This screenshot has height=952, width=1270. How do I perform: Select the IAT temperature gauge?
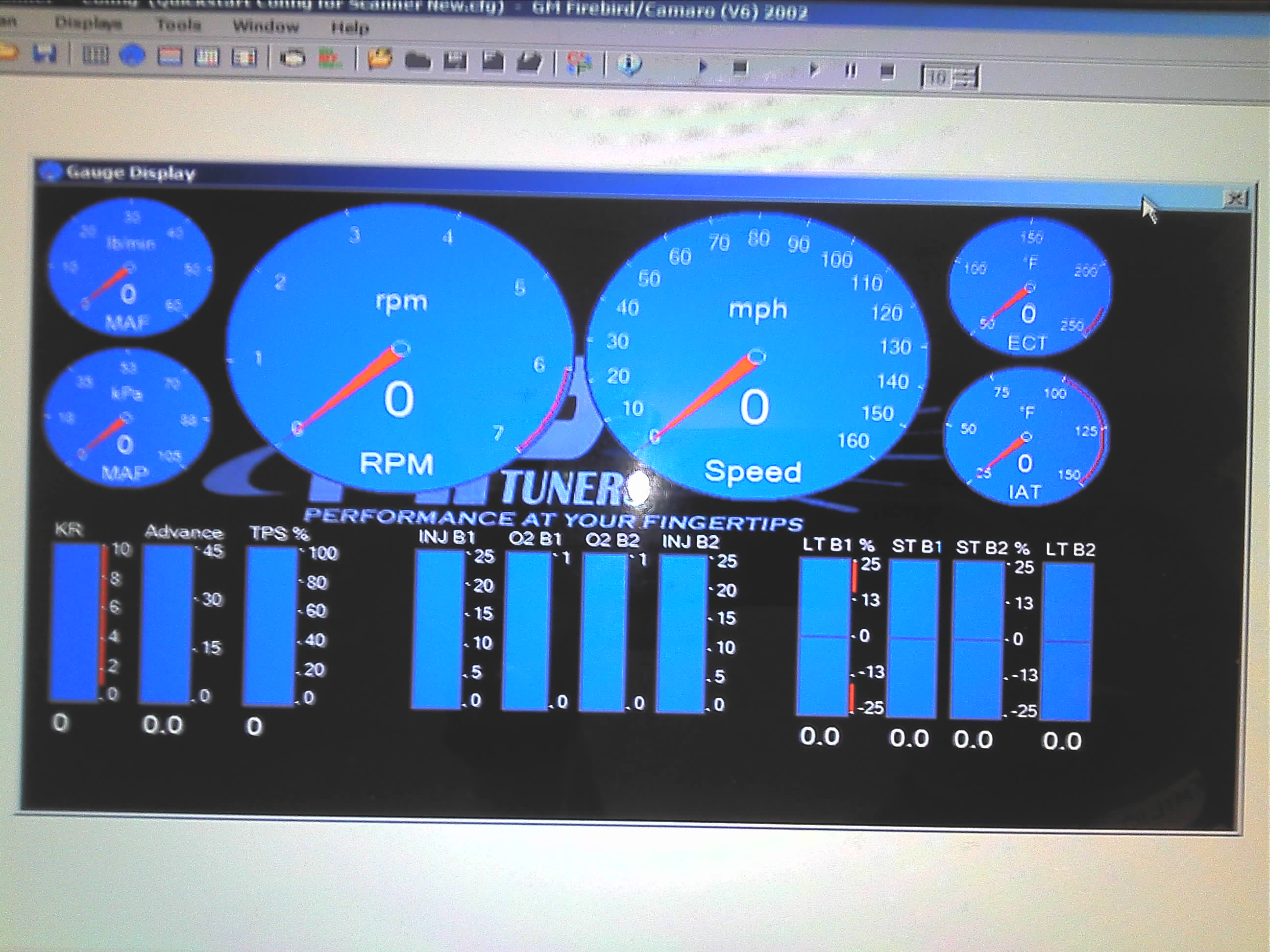[1026, 437]
